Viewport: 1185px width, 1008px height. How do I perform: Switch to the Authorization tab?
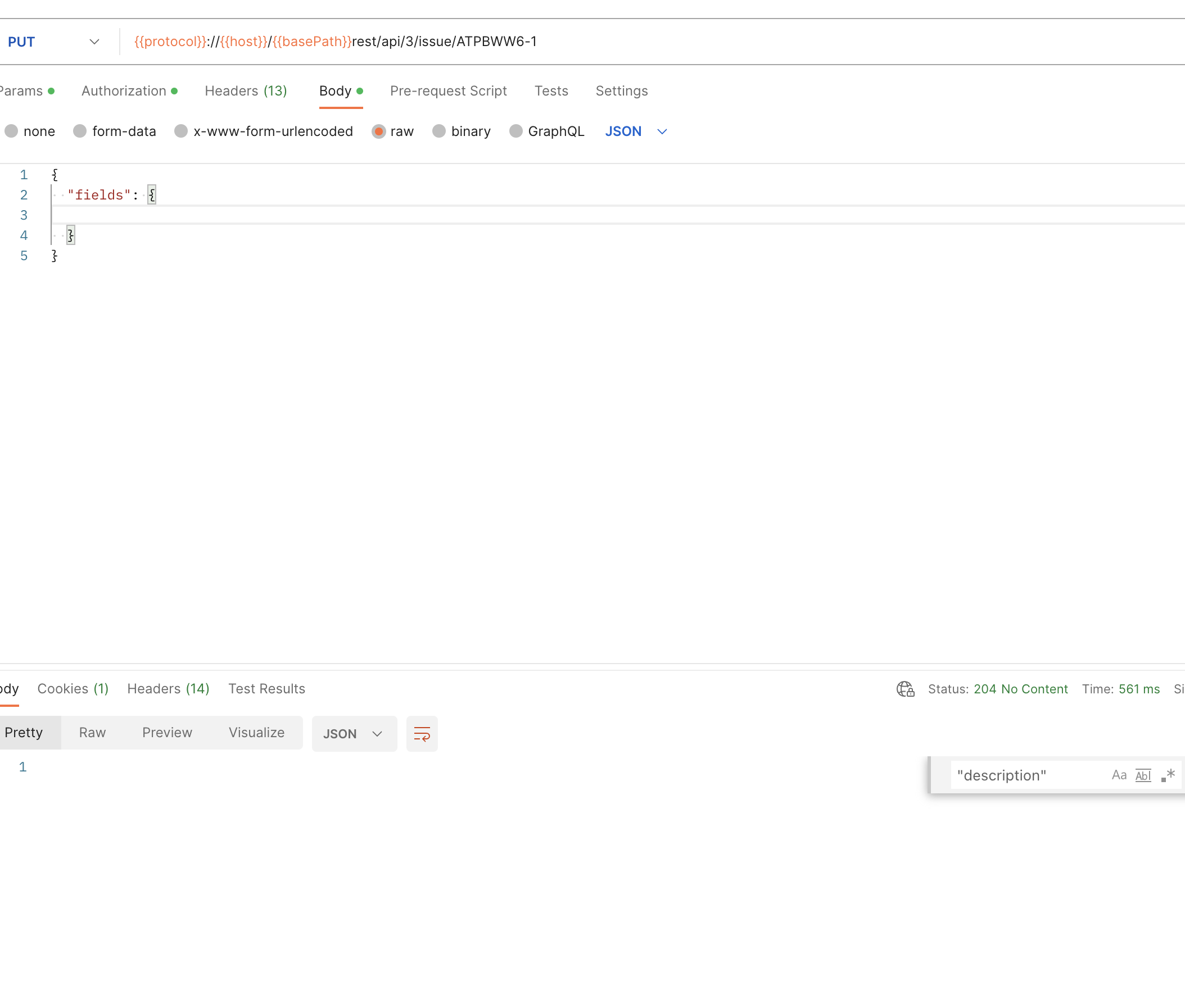tap(130, 91)
